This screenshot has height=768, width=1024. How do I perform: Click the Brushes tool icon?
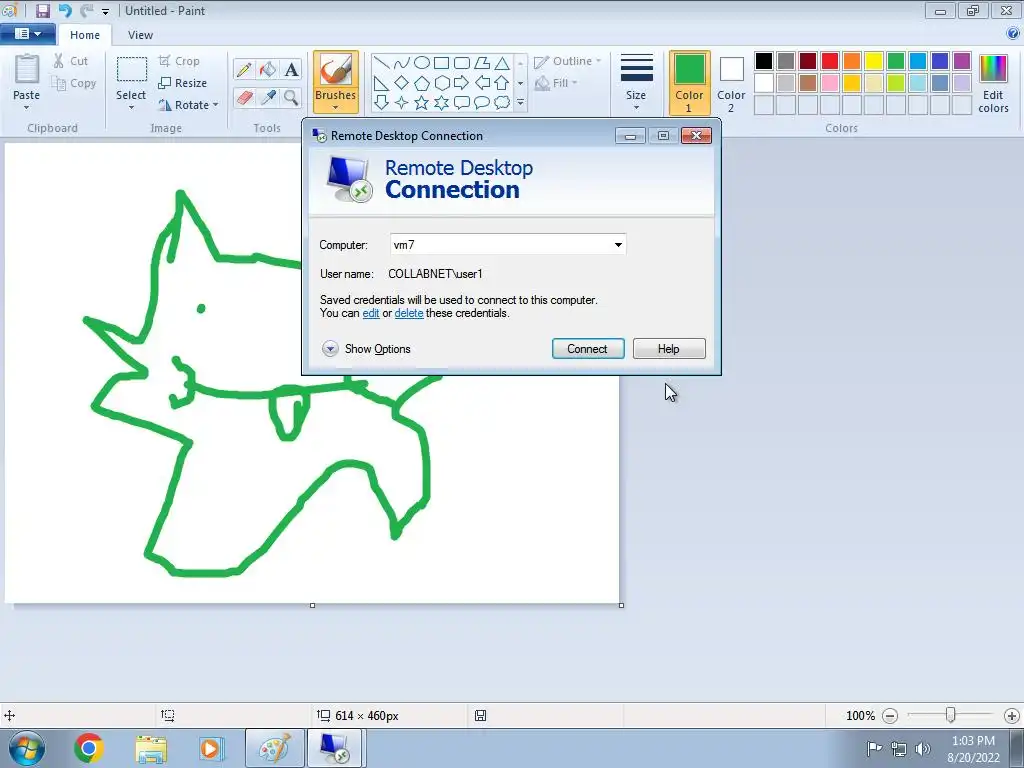click(336, 69)
